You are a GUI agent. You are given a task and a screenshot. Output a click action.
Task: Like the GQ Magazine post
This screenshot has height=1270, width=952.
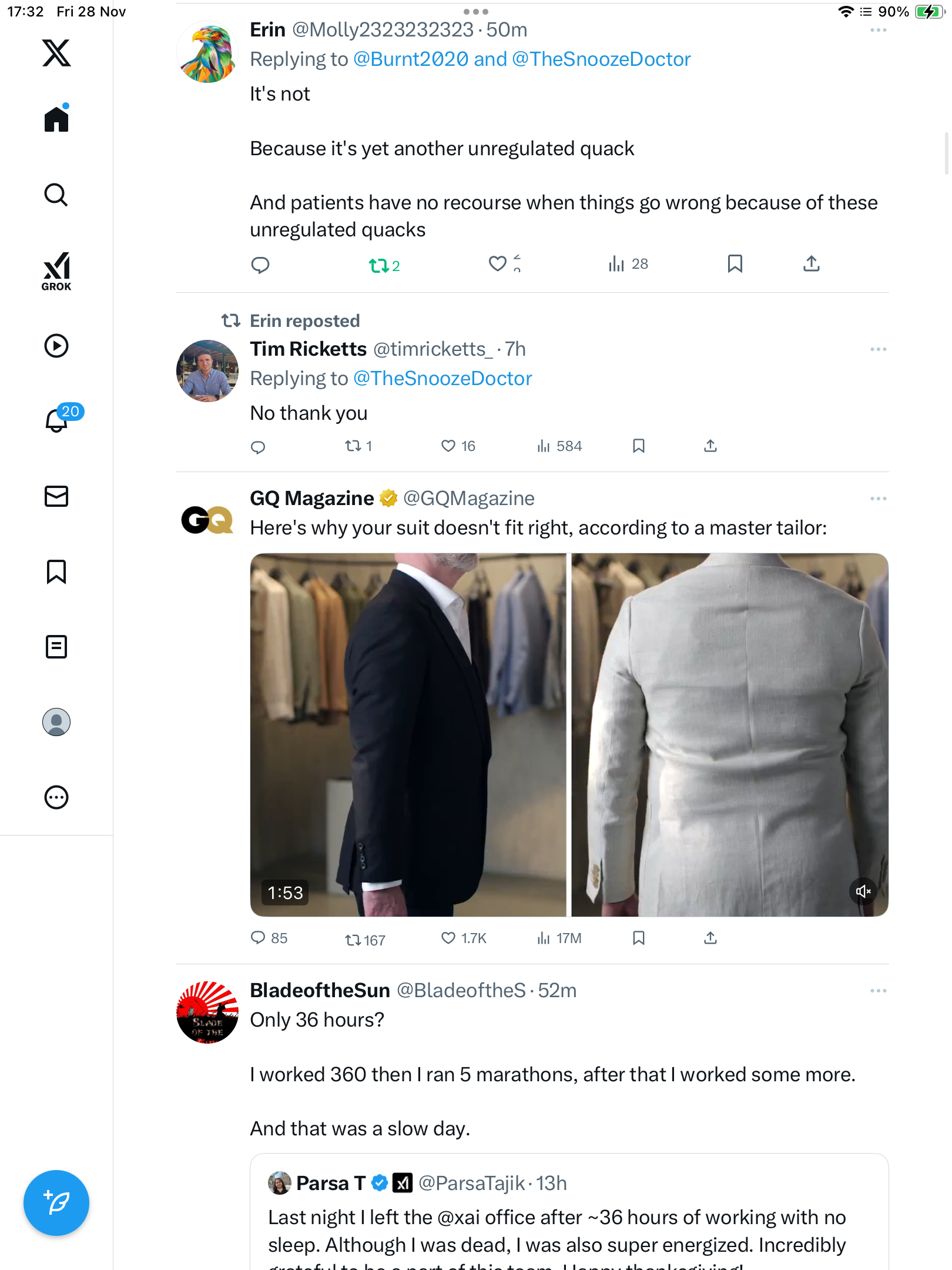pos(448,938)
